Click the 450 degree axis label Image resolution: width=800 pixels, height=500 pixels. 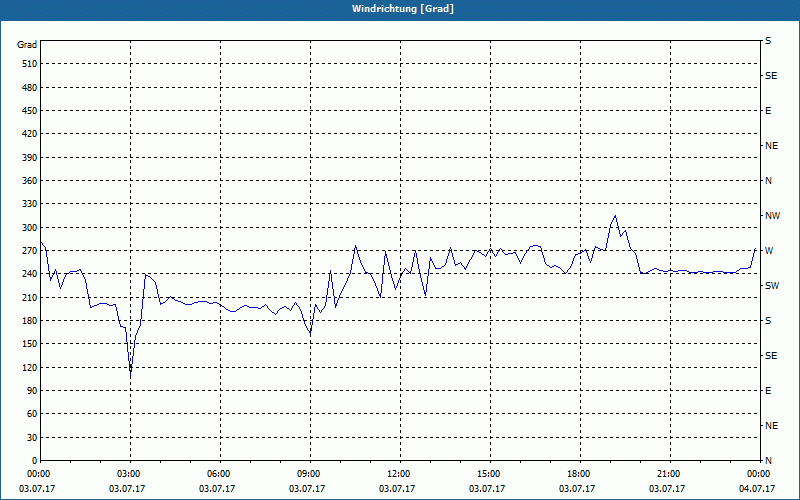[x=30, y=111]
